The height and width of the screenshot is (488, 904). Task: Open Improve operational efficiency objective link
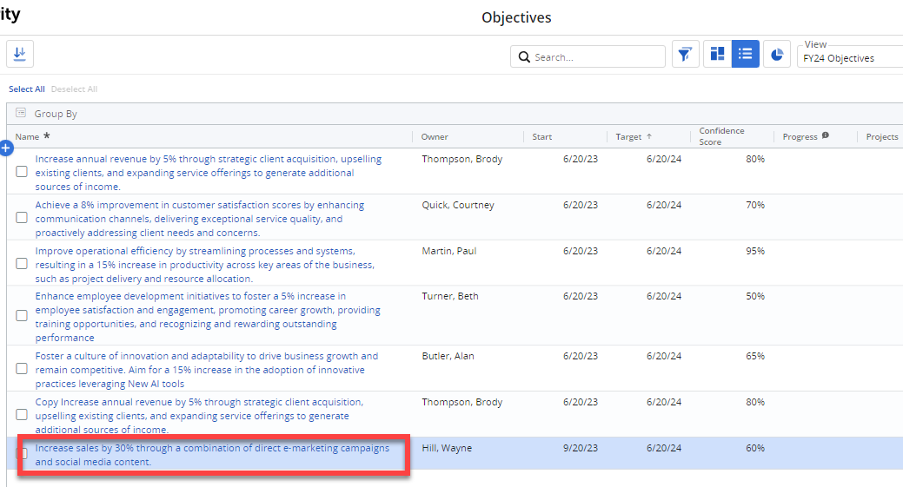pyautogui.click(x=205, y=265)
